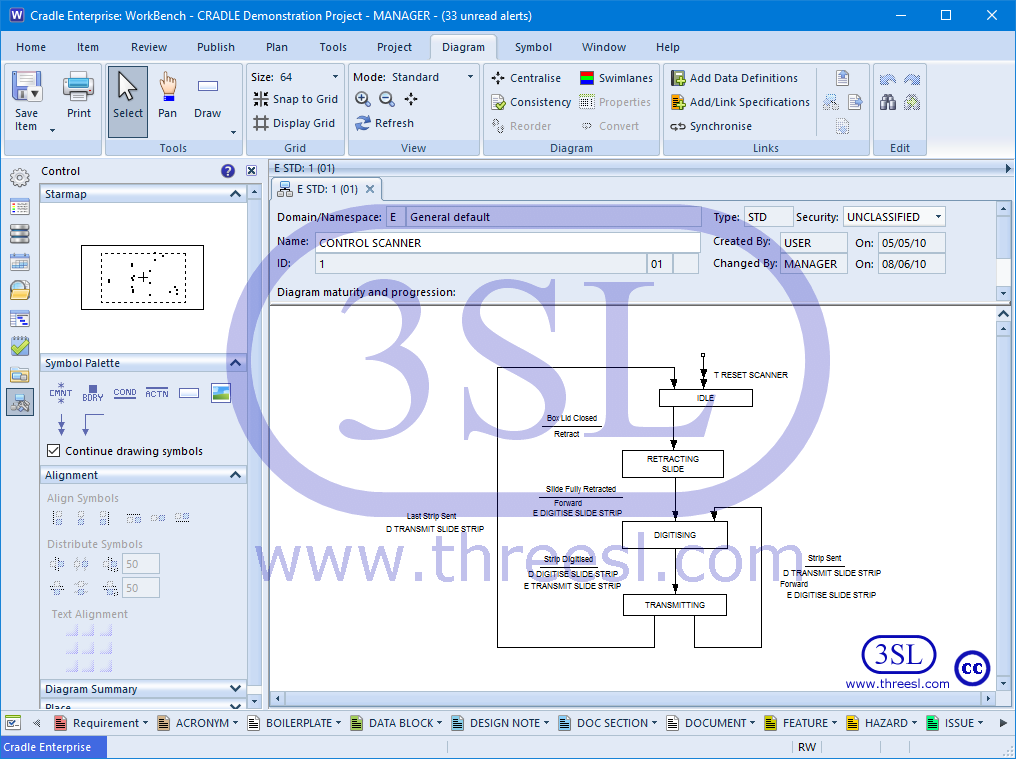Click Synchronise in Links group
The width and height of the screenshot is (1016, 759).
(x=711, y=126)
